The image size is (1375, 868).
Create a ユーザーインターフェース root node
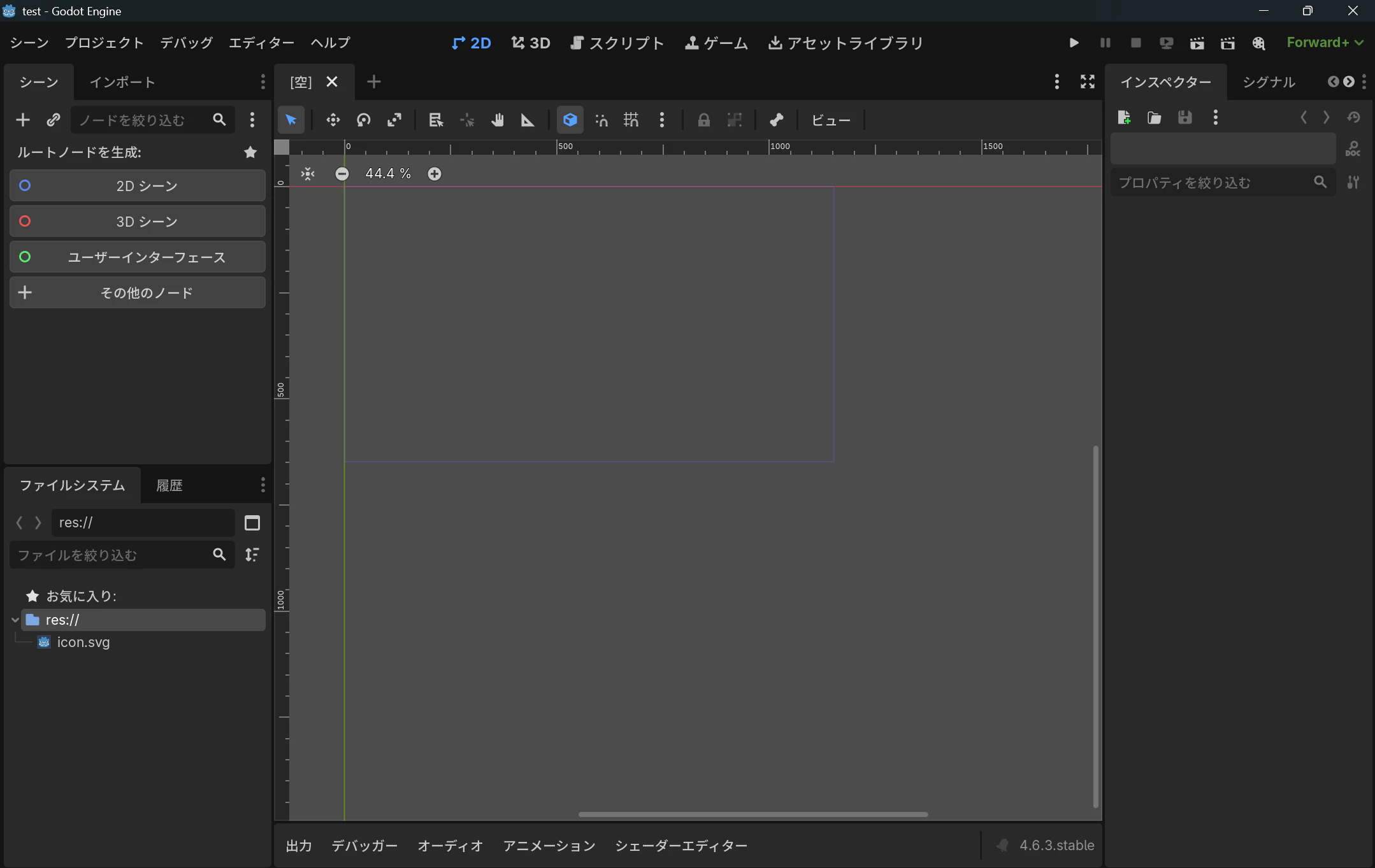click(138, 257)
